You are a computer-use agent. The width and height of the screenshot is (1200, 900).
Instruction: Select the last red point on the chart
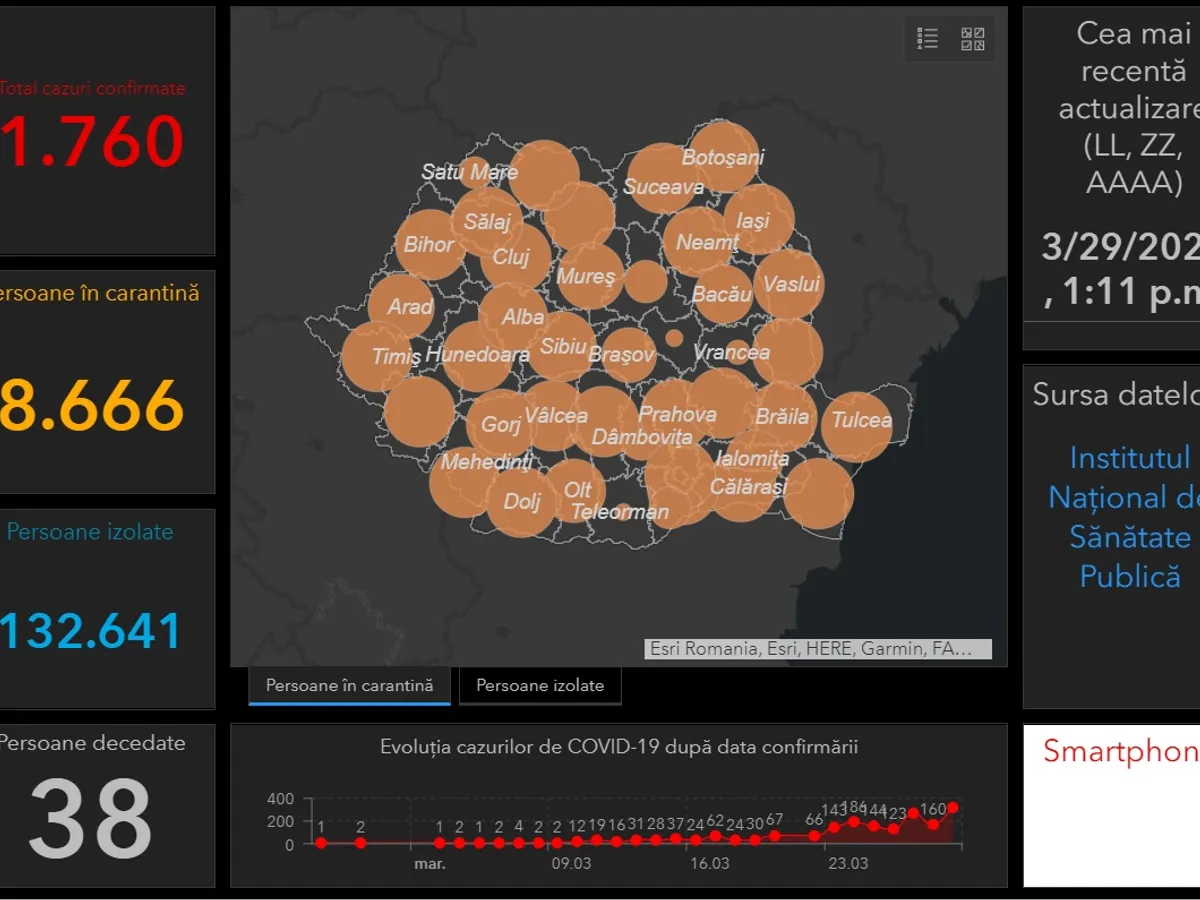tap(953, 807)
